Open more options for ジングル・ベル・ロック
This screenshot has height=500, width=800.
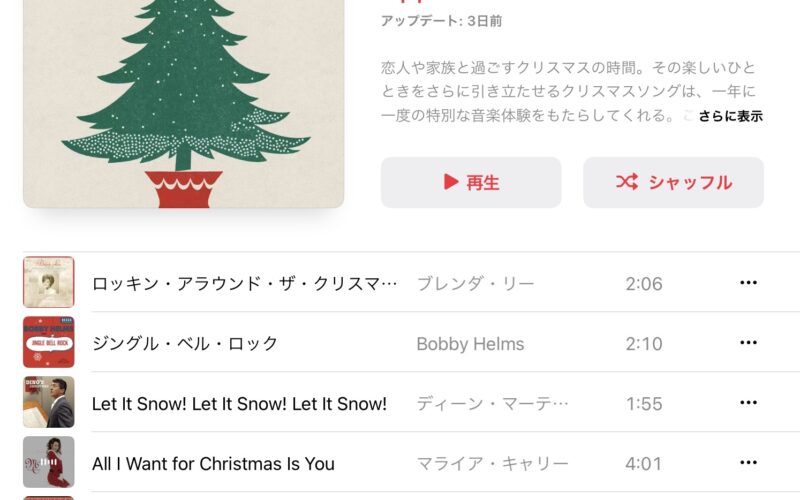click(748, 342)
